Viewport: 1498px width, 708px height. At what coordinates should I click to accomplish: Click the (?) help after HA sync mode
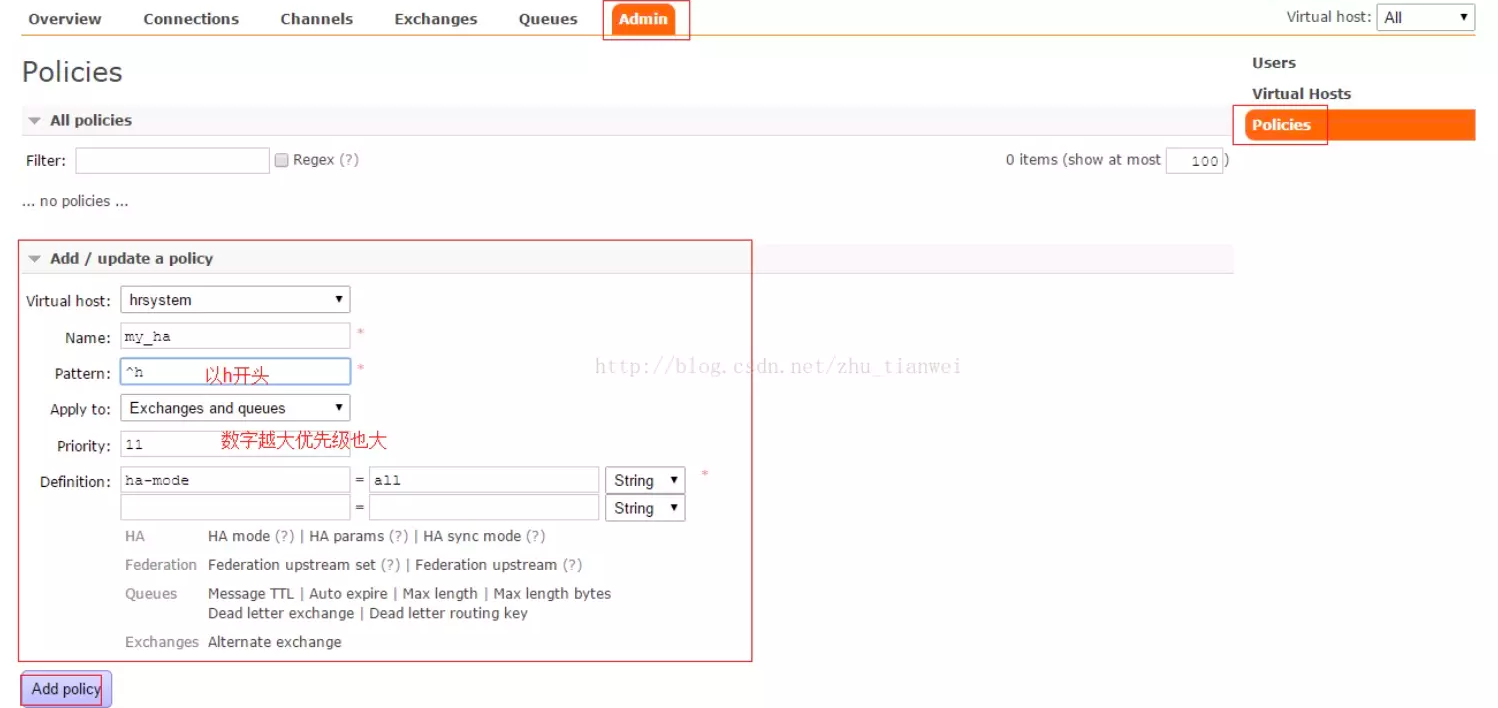point(536,536)
